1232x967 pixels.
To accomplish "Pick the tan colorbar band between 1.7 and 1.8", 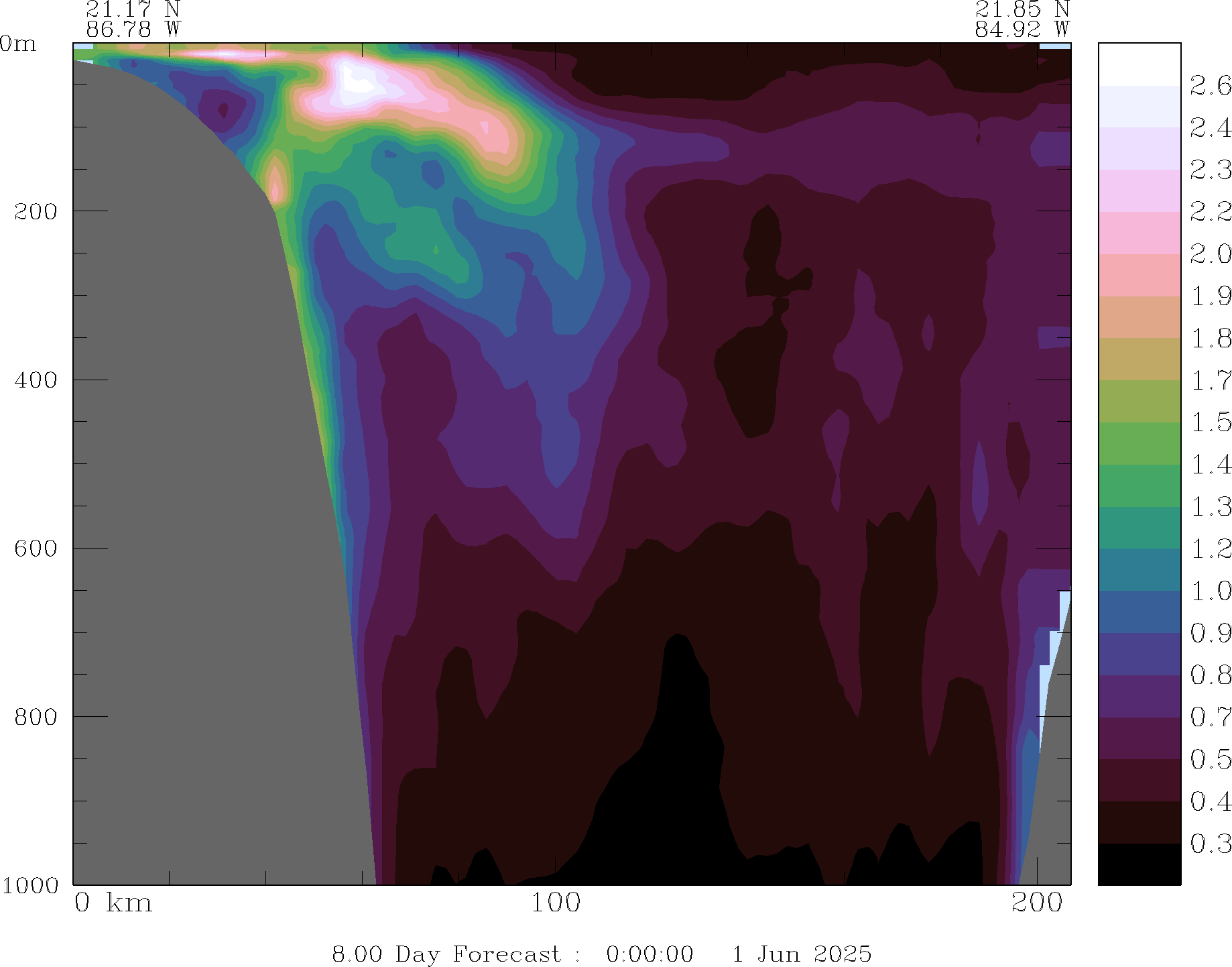I will 1139,359.
